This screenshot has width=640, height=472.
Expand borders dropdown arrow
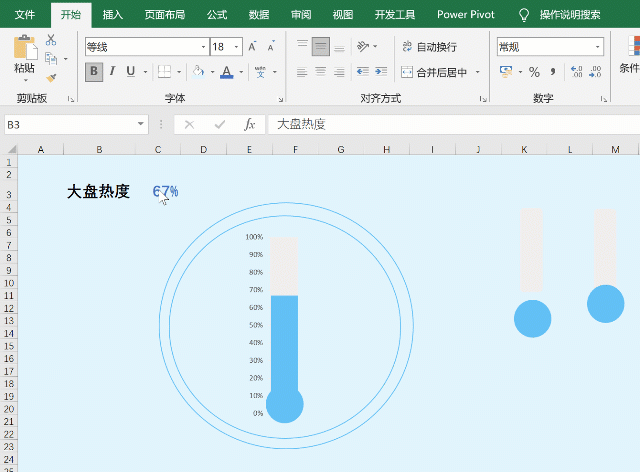[x=179, y=72]
